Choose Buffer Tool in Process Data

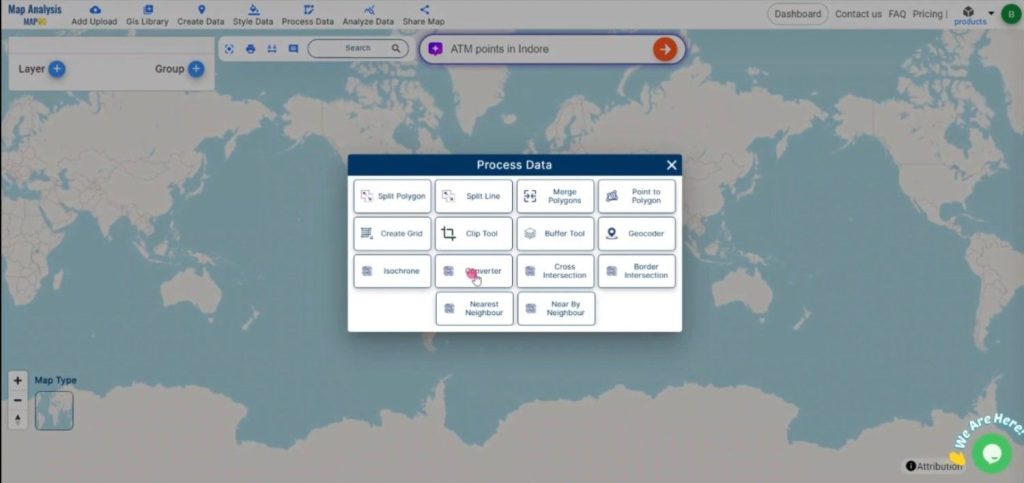(555, 234)
